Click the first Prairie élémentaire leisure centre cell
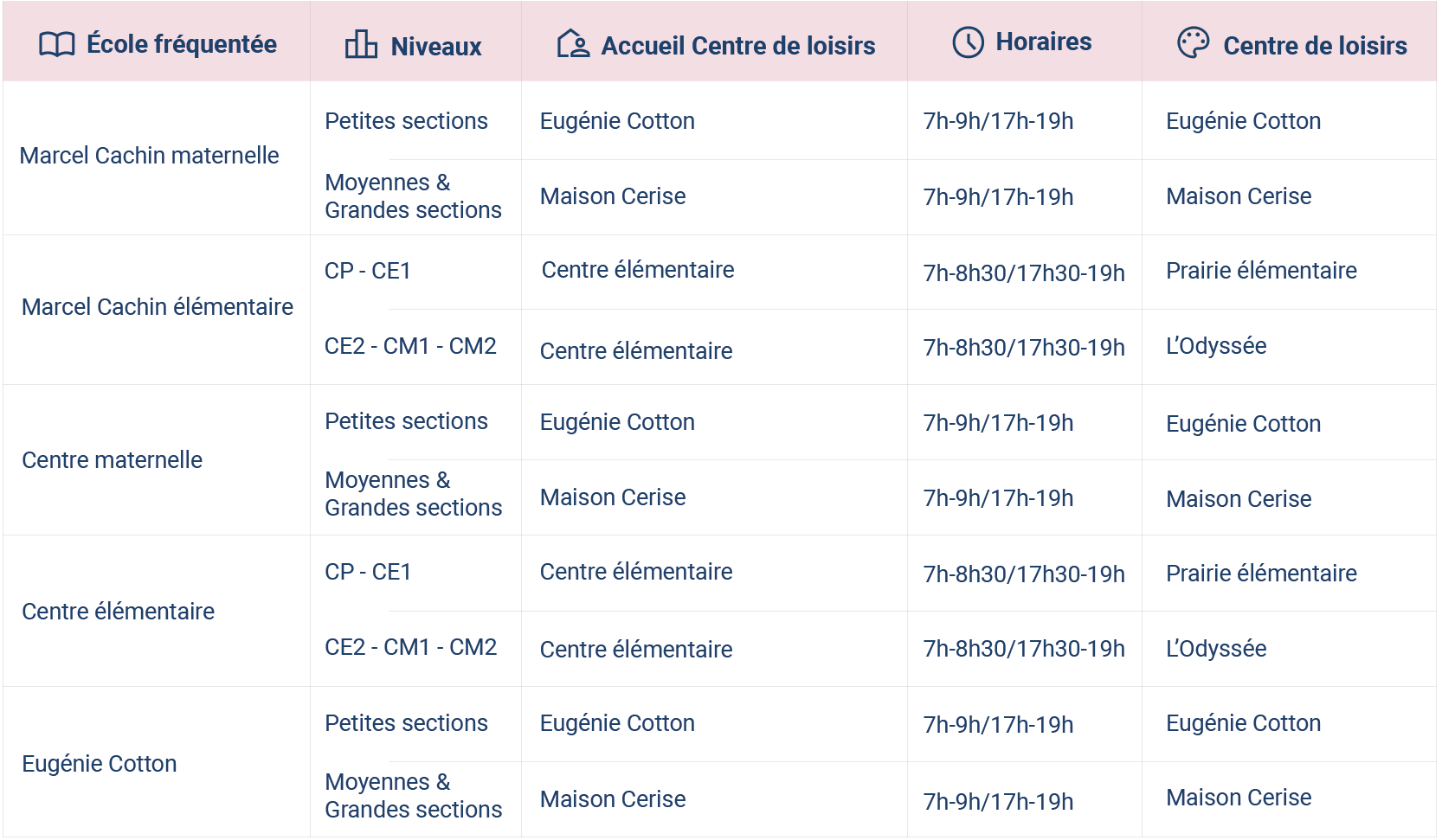The height and width of the screenshot is (840, 1442). point(1261,271)
